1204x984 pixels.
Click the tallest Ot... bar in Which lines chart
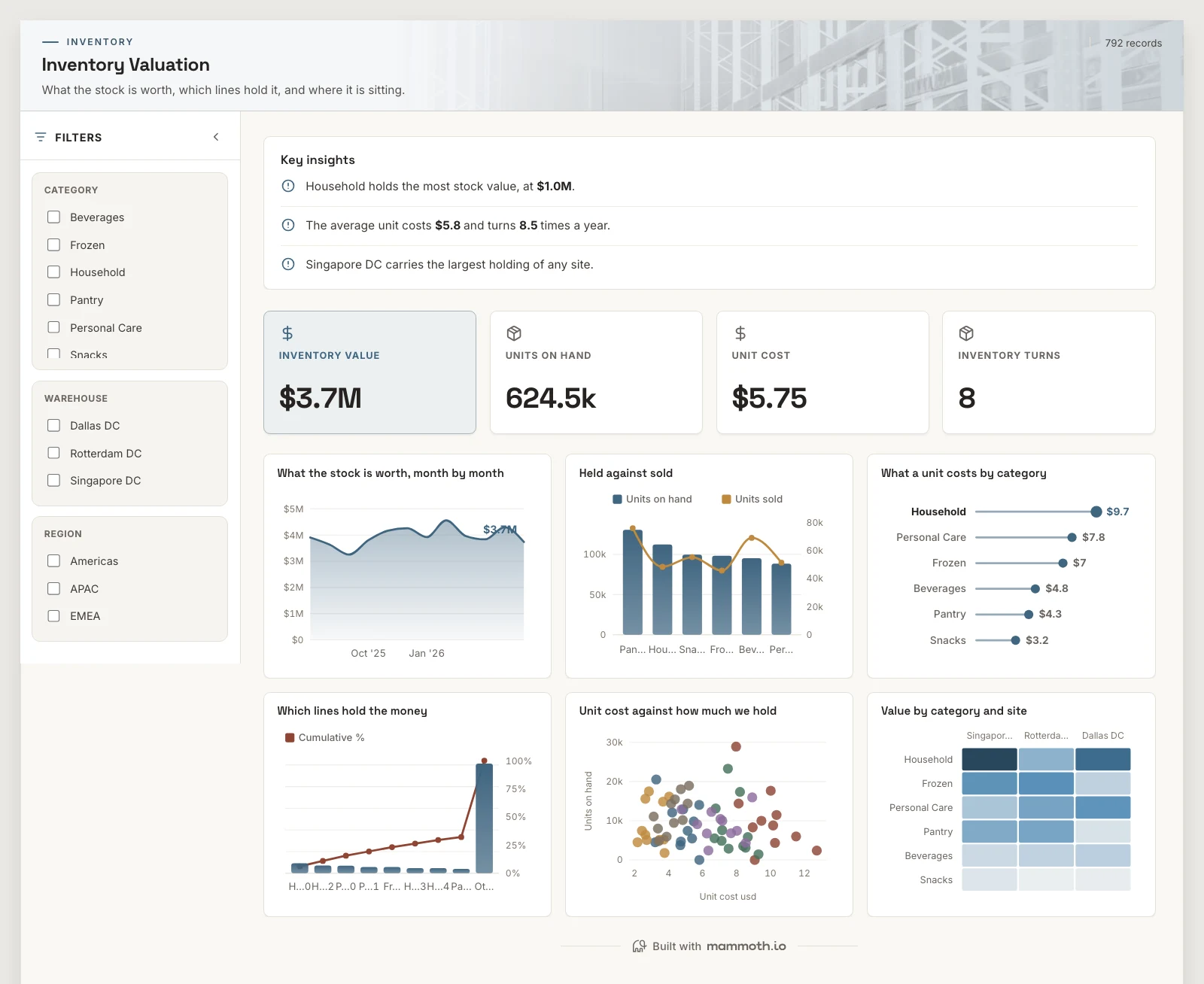point(485,818)
